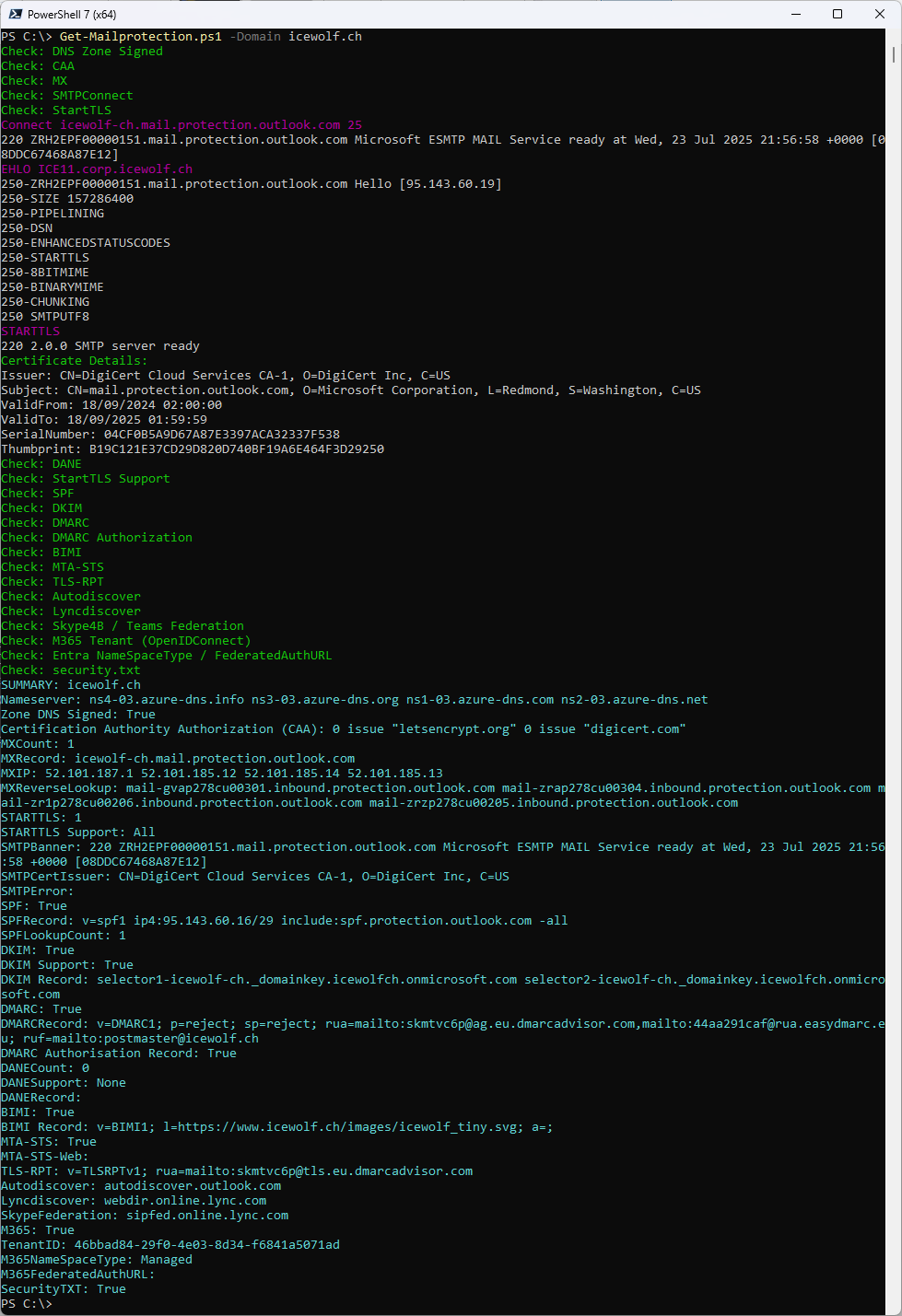Click 'Check: M365 Tenant (OpenIDConnect)' line
The height and width of the screenshot is (1316, 902).
click(126, 641)
